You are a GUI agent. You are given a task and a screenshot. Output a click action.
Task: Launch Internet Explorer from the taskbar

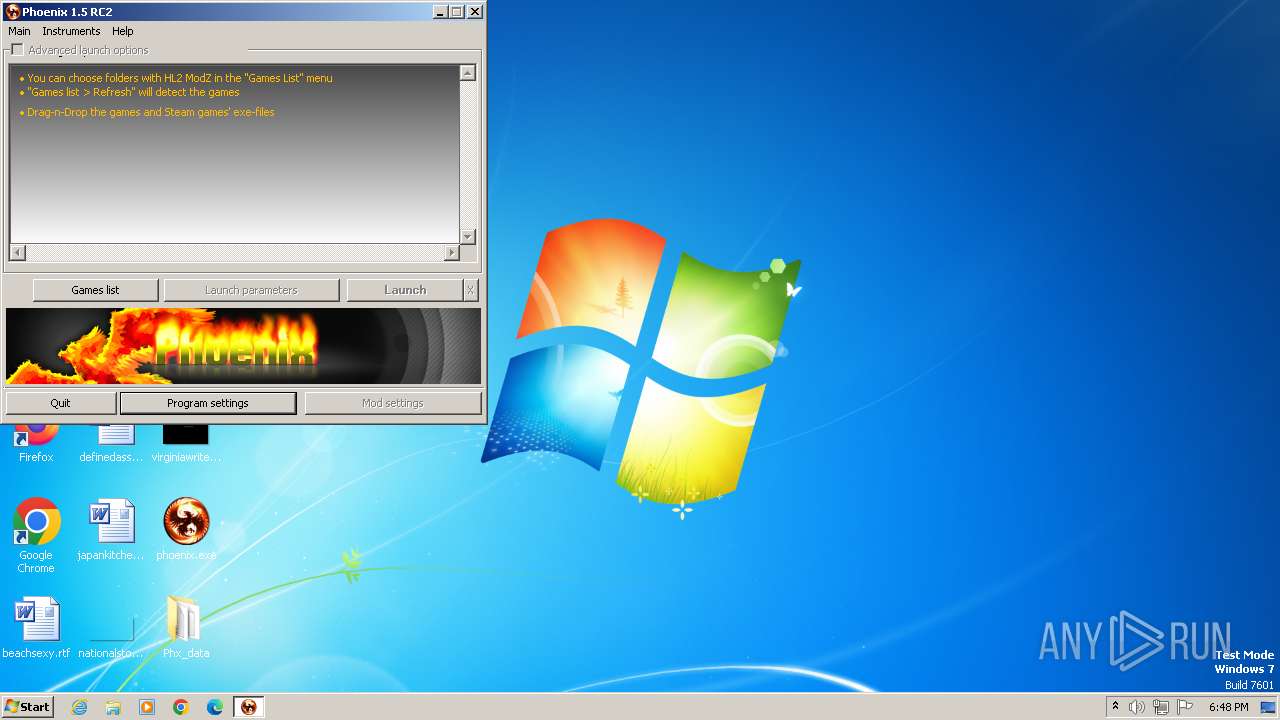[80, 707]
